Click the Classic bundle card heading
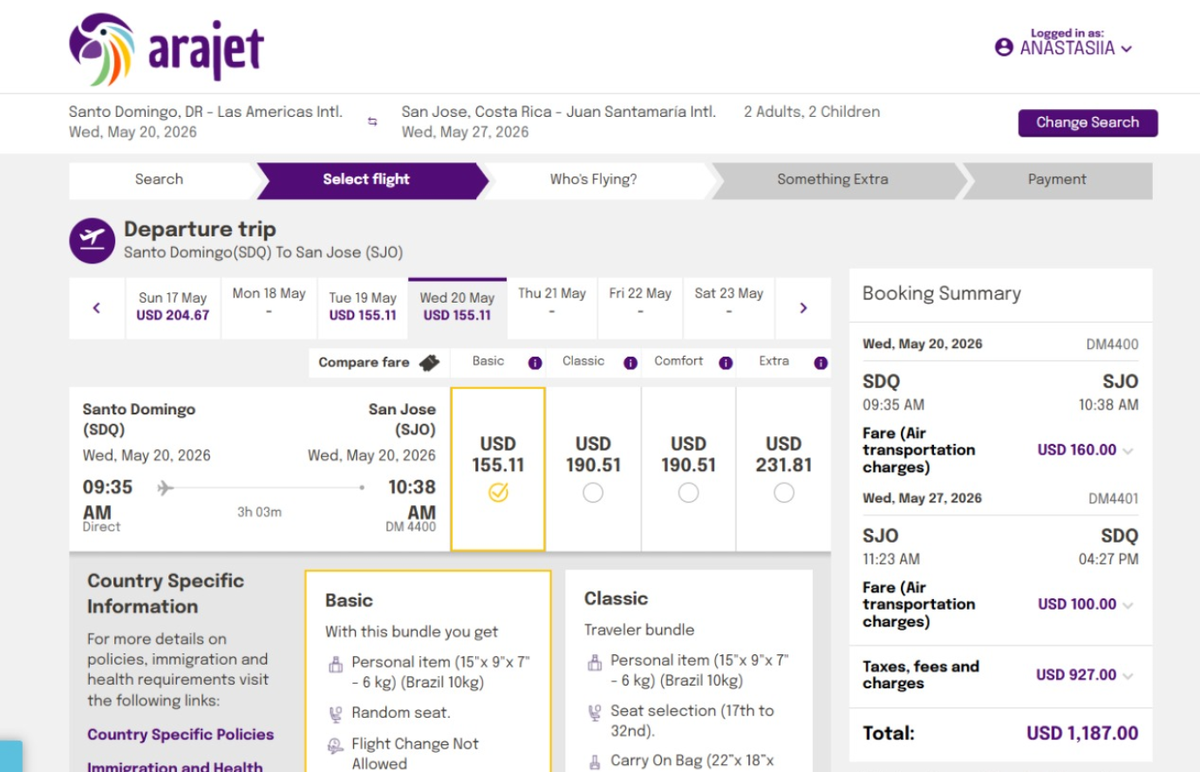Viewport: 1200px width, 772px height. click(616, 599)
